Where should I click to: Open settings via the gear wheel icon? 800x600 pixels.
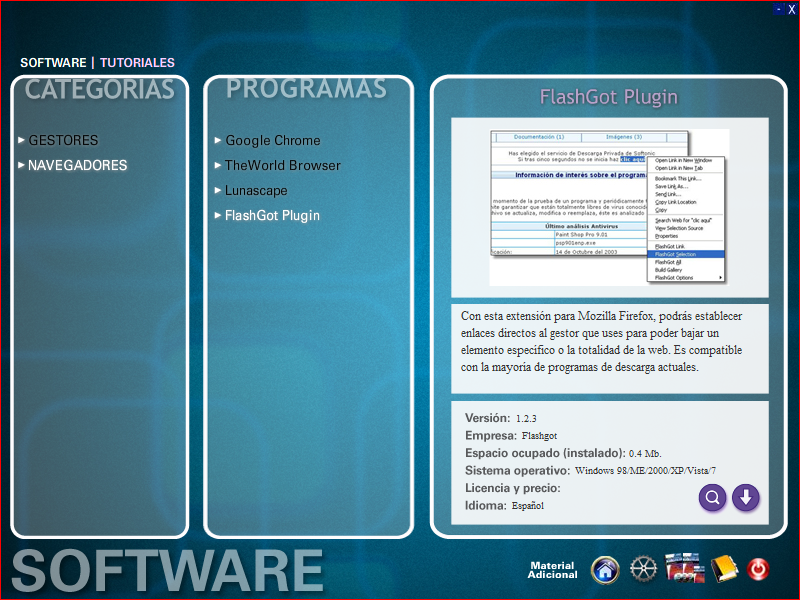coord(643,569)
